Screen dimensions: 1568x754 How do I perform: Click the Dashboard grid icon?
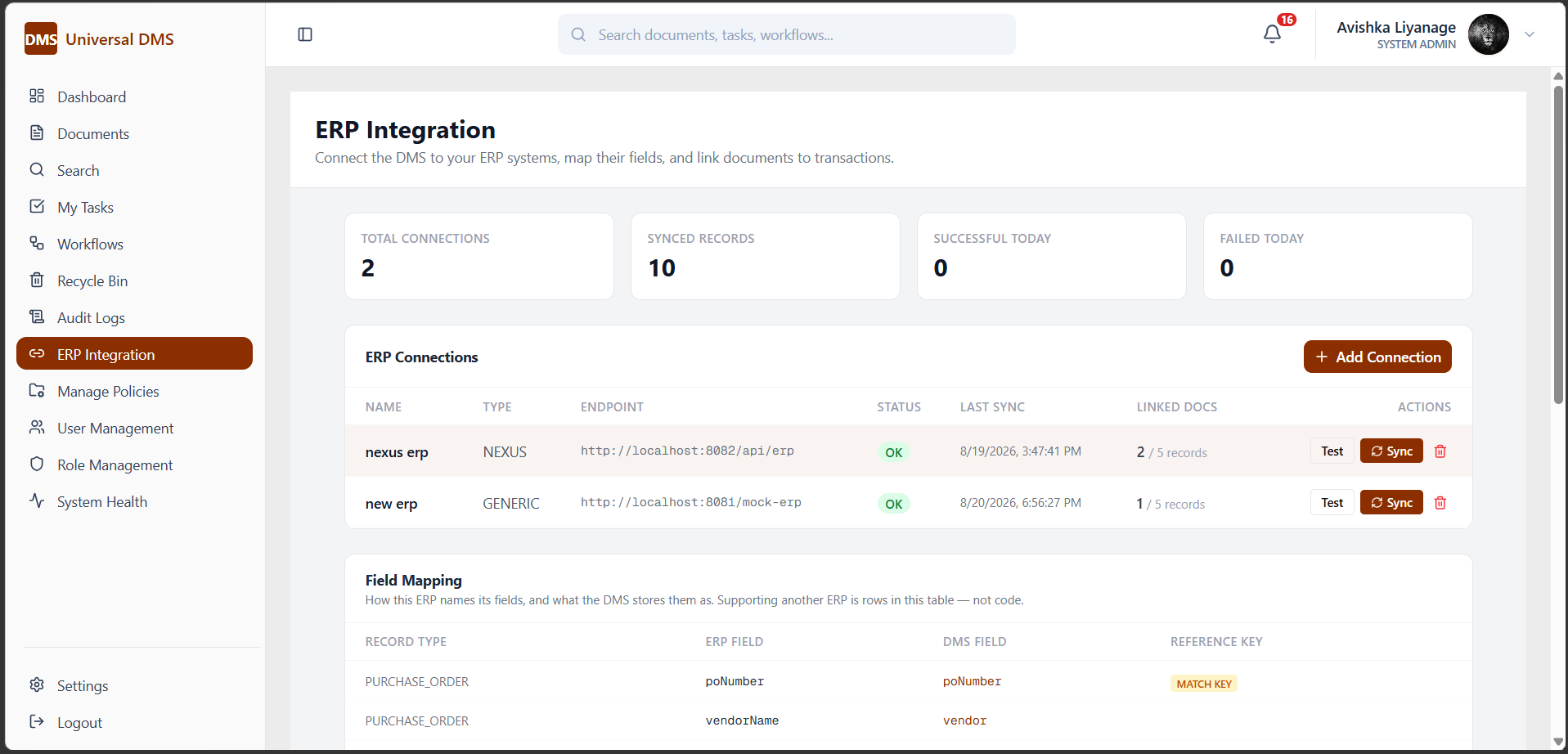pyautogui.click(x=37, y=96)
